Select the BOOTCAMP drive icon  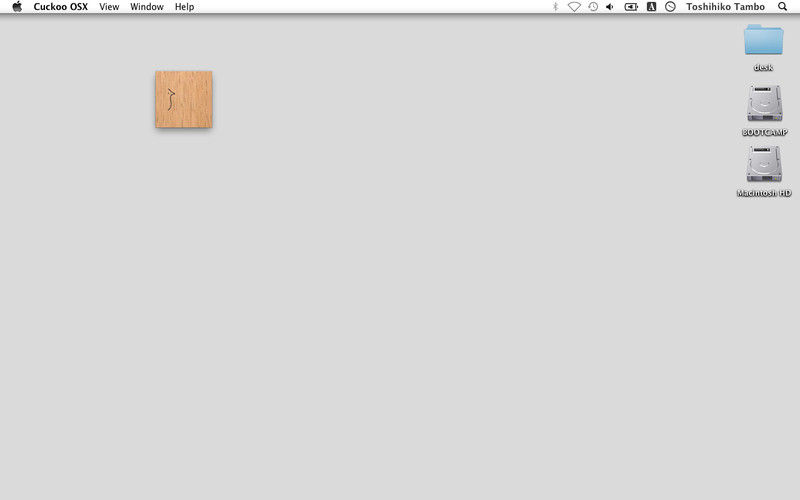(x=764, y=103)
